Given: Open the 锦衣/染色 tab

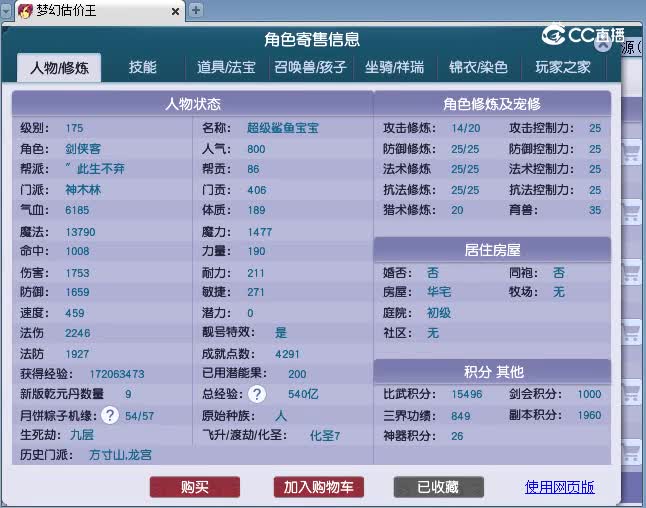Looking at the screenshot, I should [x=478, y=67].
